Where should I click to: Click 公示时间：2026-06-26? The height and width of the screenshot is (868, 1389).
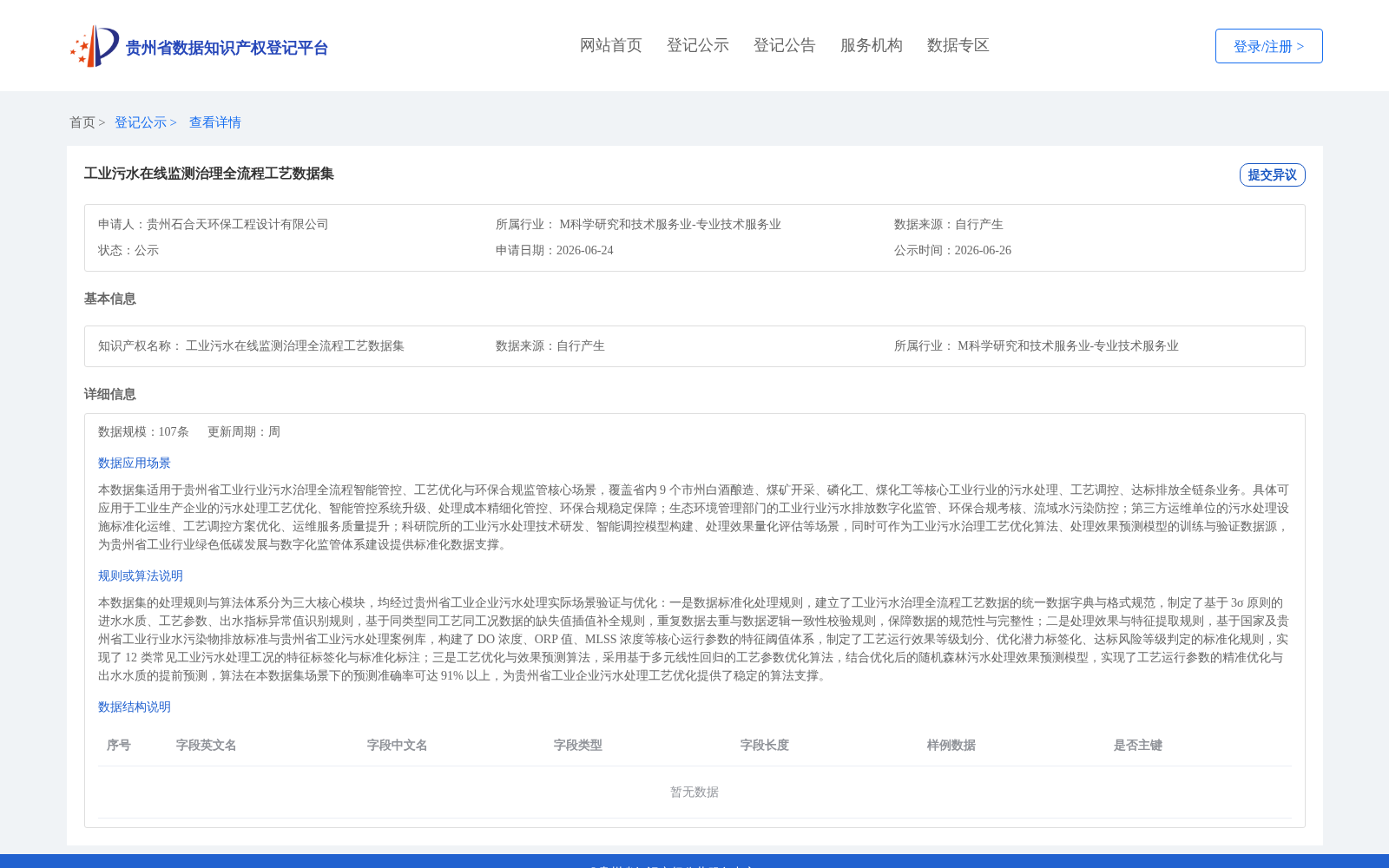click(x=953, y=250)
